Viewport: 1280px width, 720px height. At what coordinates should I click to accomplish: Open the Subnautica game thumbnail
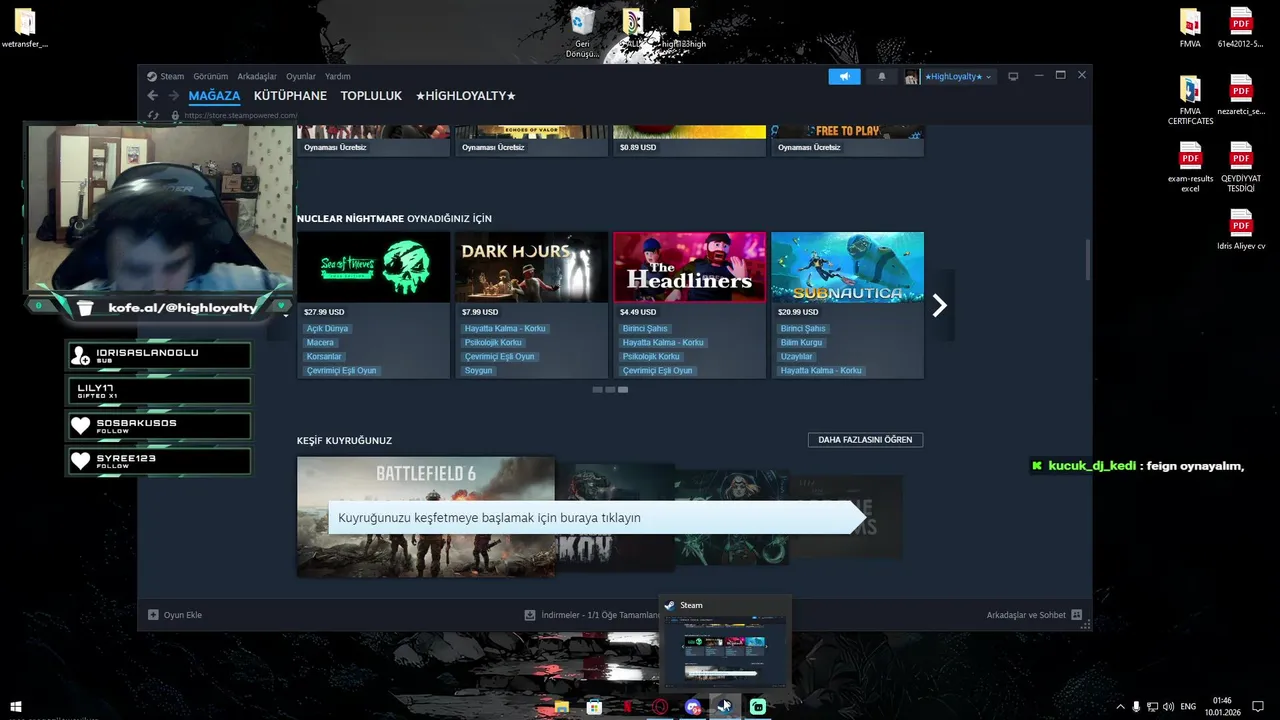click(847, 267)
